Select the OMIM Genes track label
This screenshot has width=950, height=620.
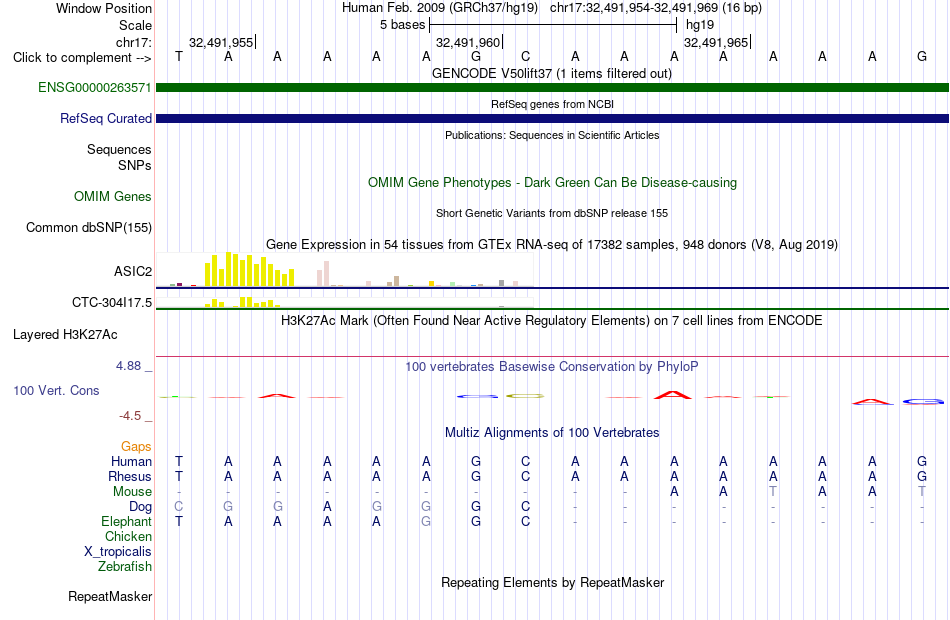113,196
